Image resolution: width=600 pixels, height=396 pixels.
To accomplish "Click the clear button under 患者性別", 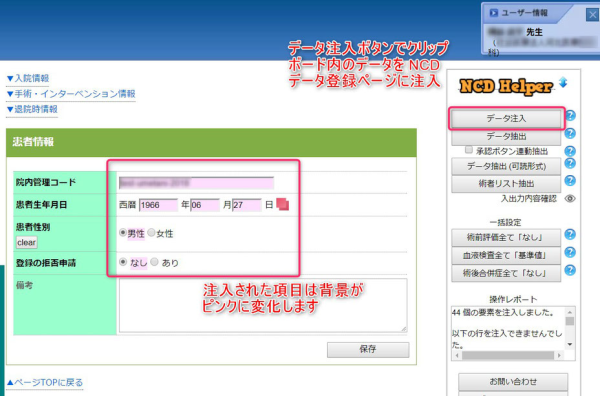I will (x=26, y=242).
